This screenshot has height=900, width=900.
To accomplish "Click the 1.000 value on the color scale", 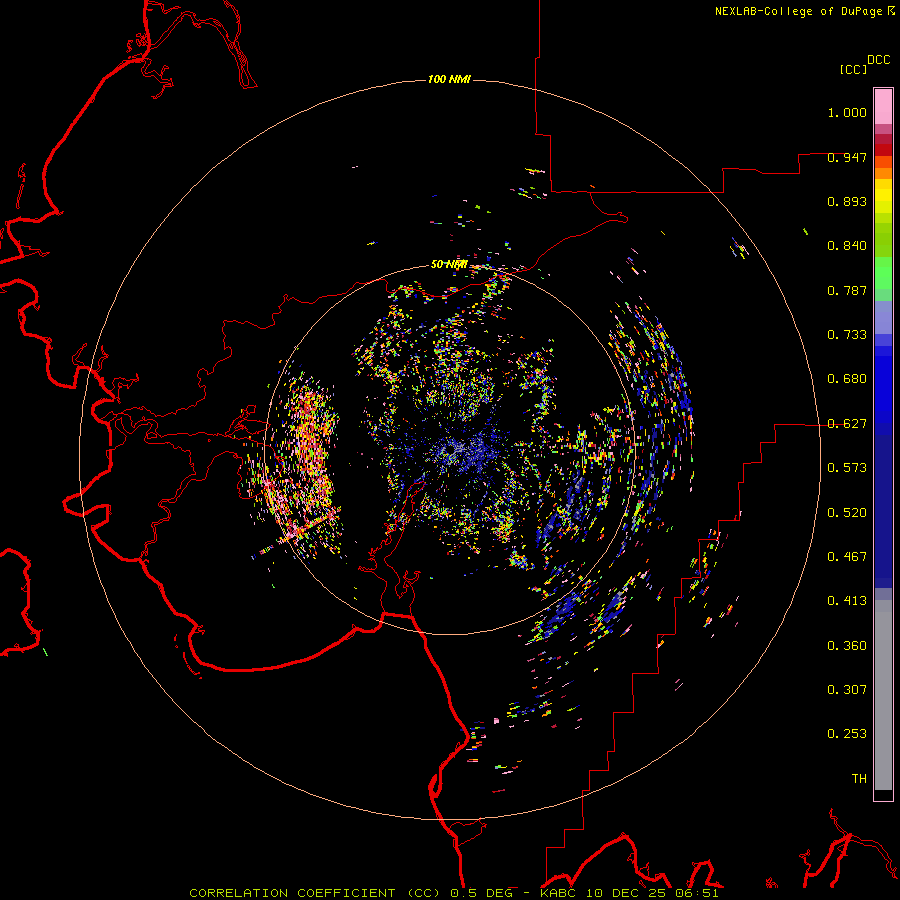I will point(847,112).
